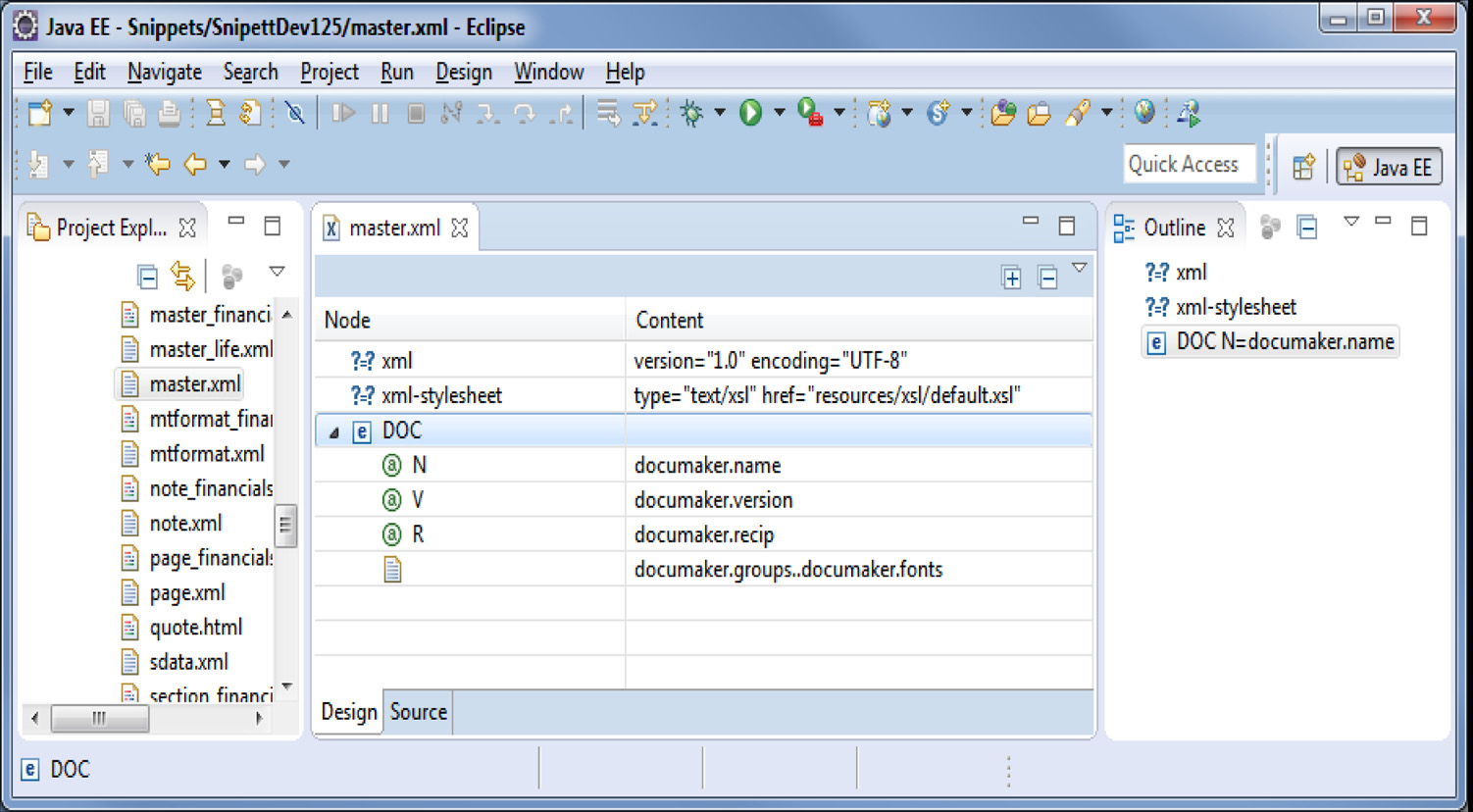Click the Save All toolbar icon

(x=132, y=113)
